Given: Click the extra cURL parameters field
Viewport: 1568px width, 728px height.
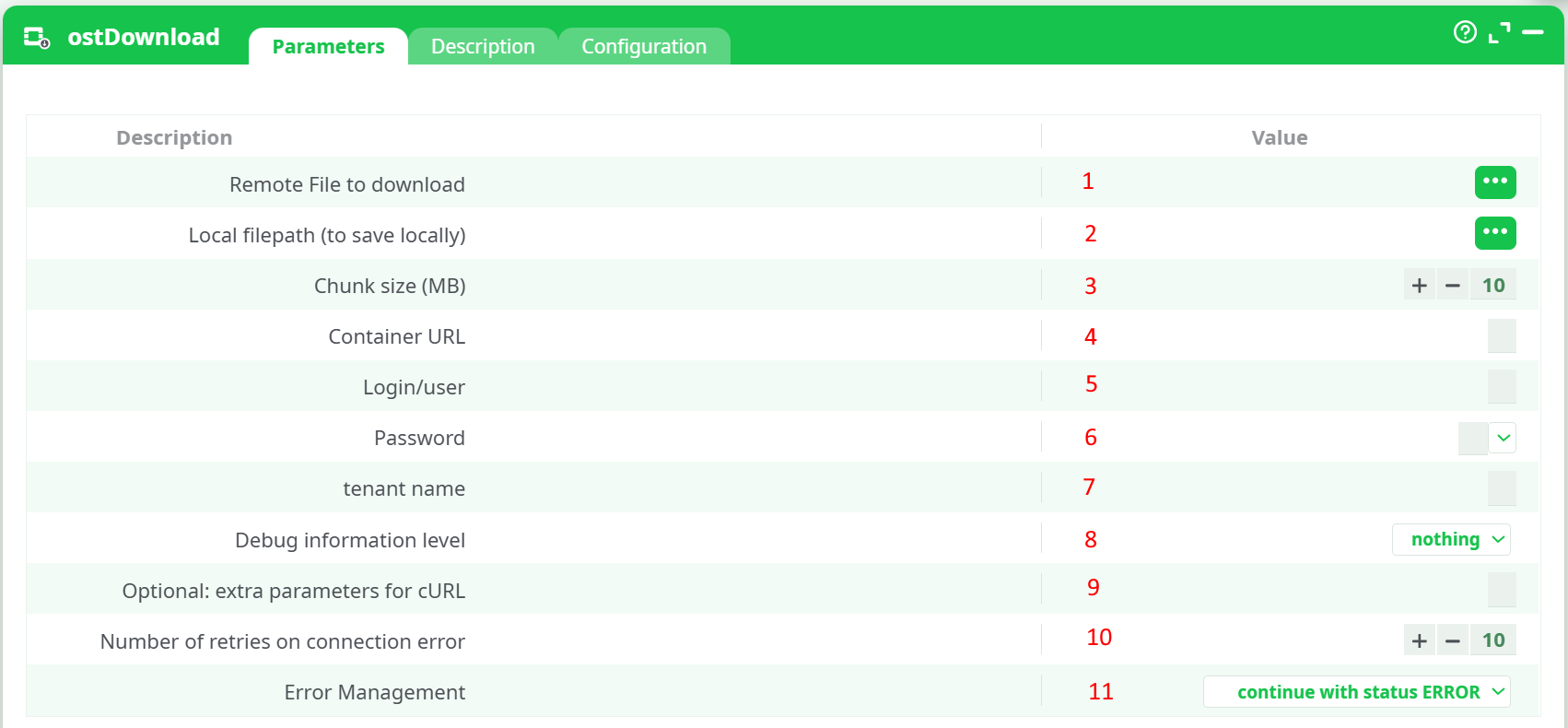Looking at the screenshot, I should pos(1501,590).
